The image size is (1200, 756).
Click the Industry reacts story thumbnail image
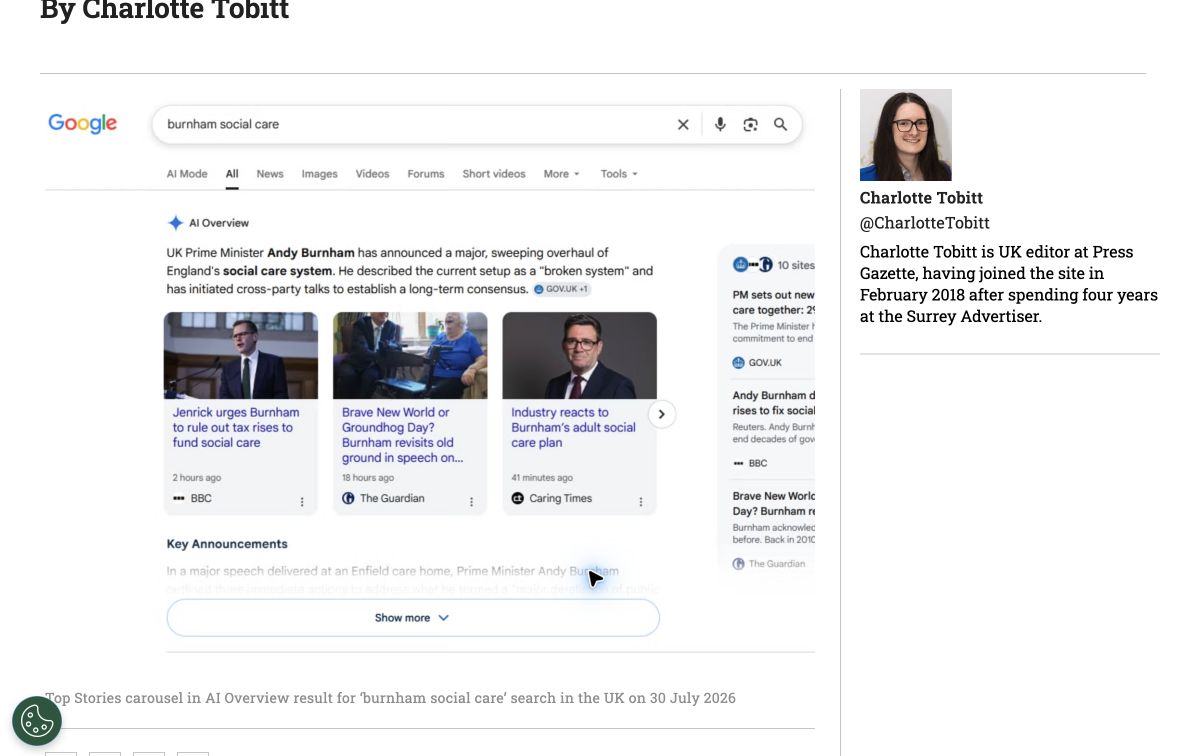[580, 356]
